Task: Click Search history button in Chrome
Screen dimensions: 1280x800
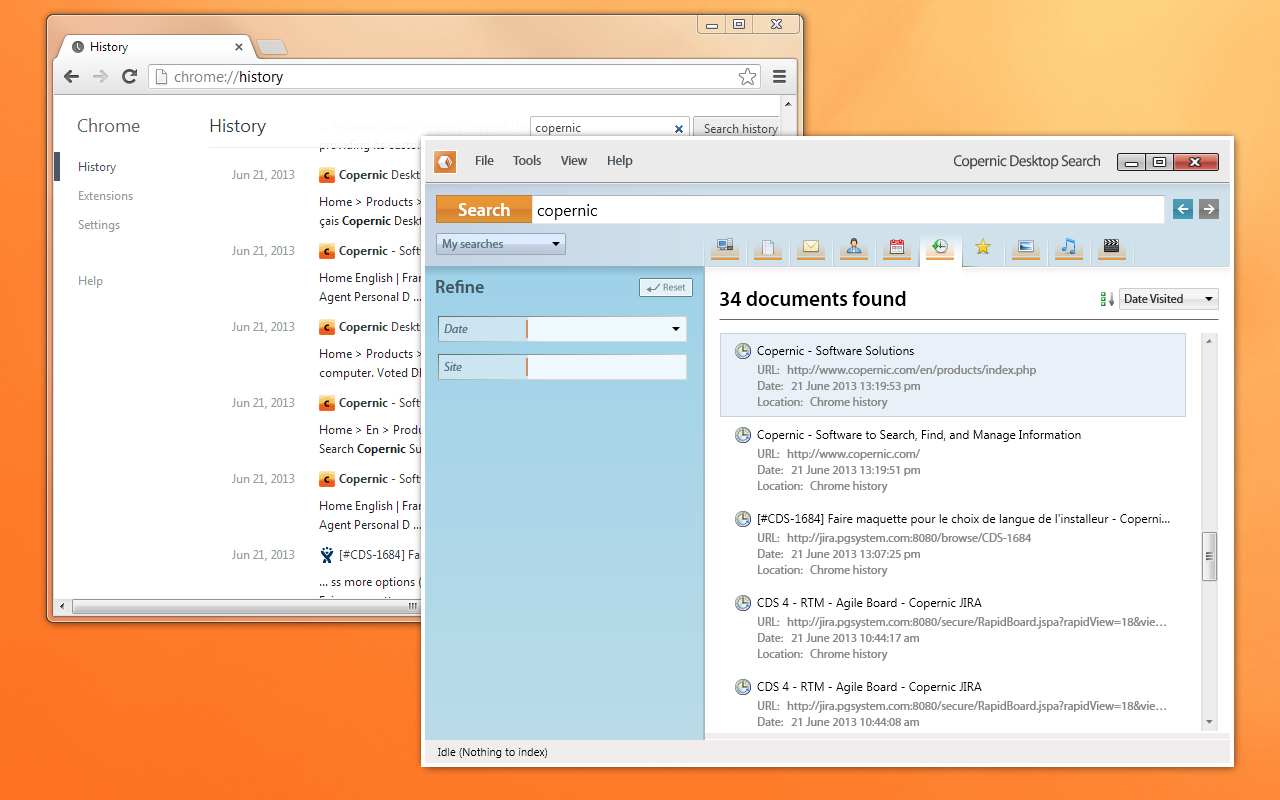Action: tap(740, 129)
